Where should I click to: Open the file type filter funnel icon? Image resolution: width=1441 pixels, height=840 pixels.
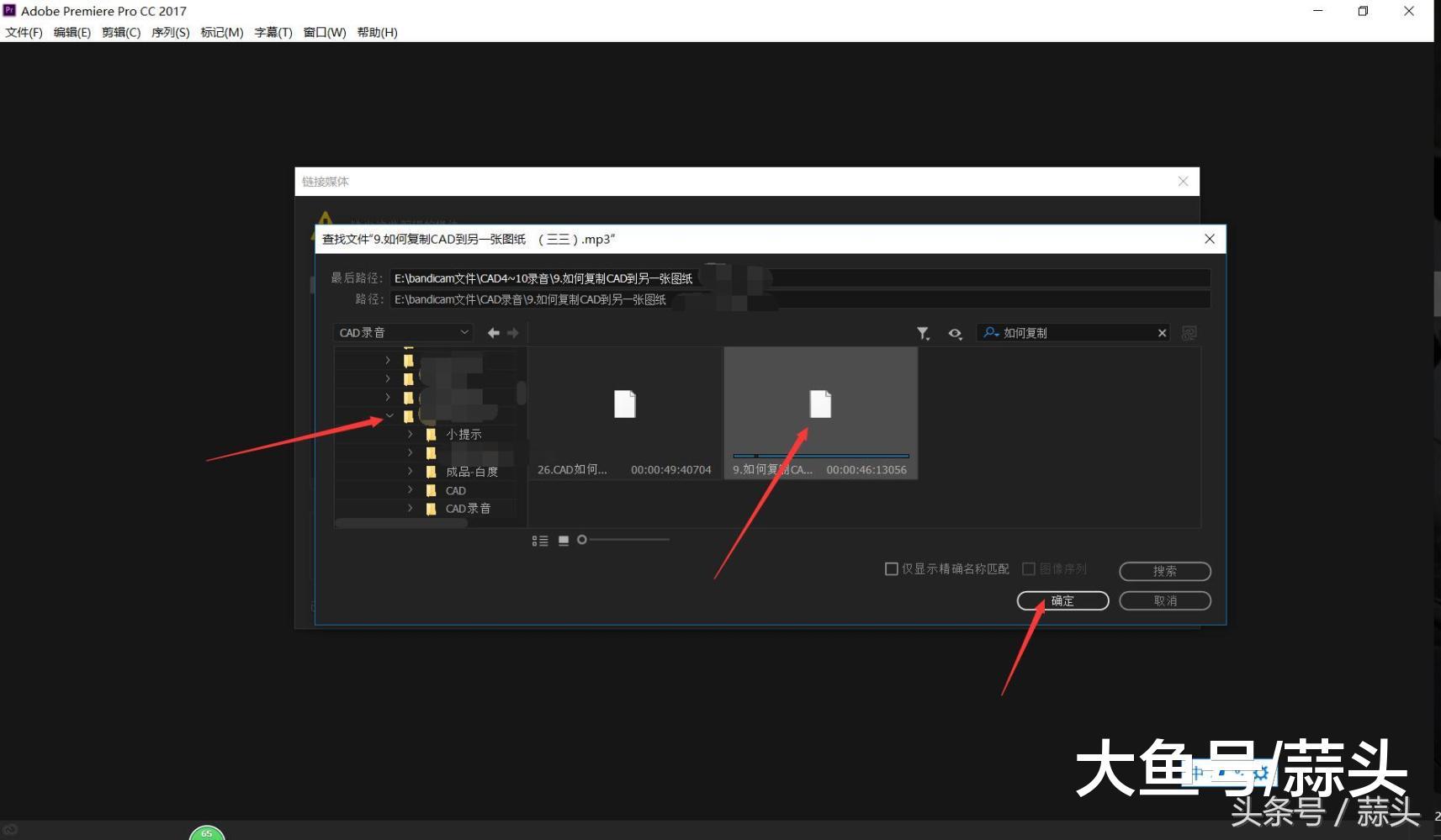click(x=923, y=334)
